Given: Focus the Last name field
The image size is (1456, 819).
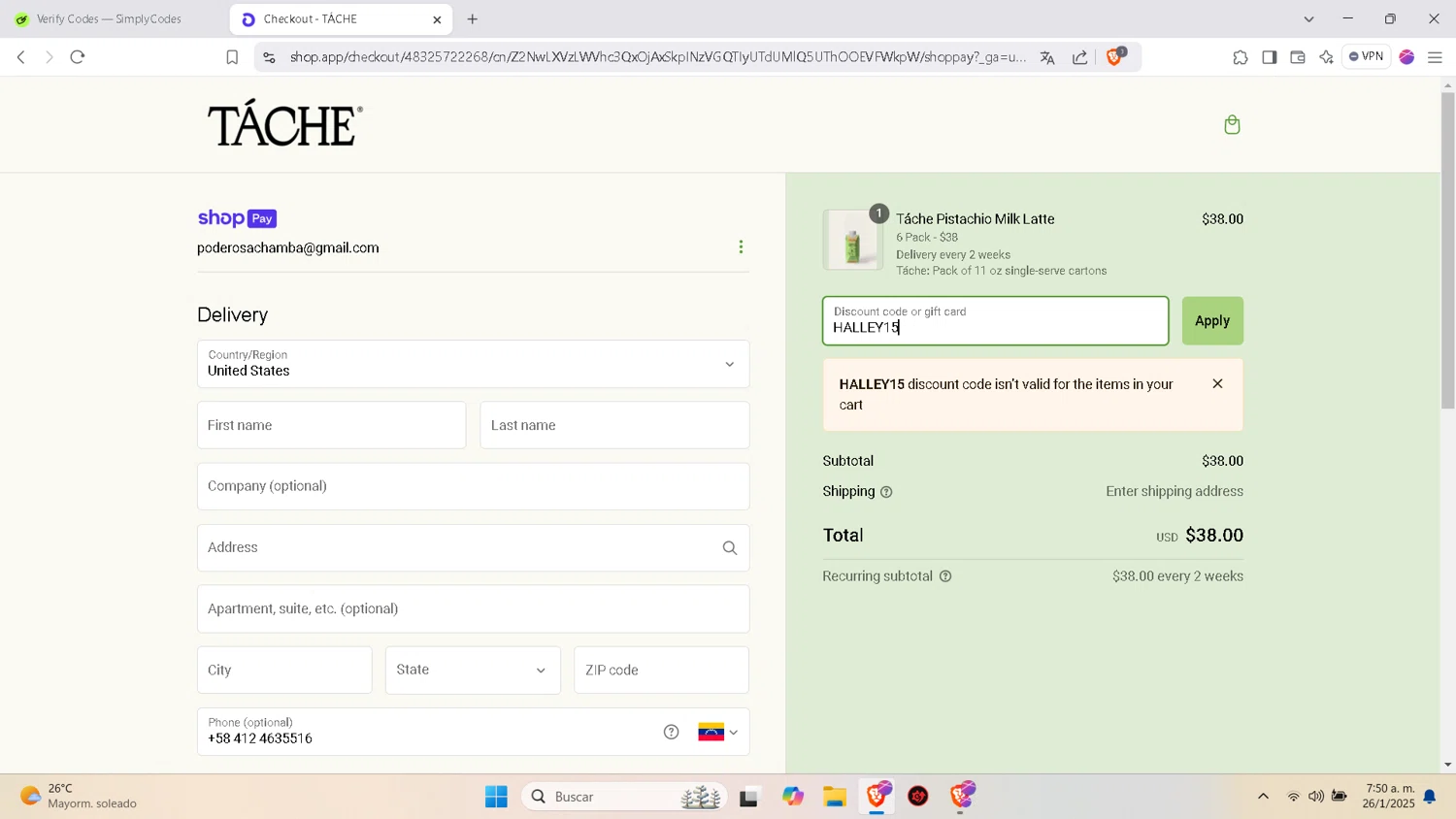Looking at the screenshot, I should [614, 425].
